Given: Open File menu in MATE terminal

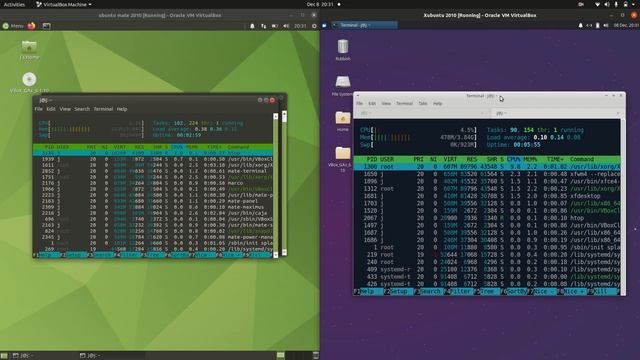Looking at the screenshot, I should tap(38, 109).
